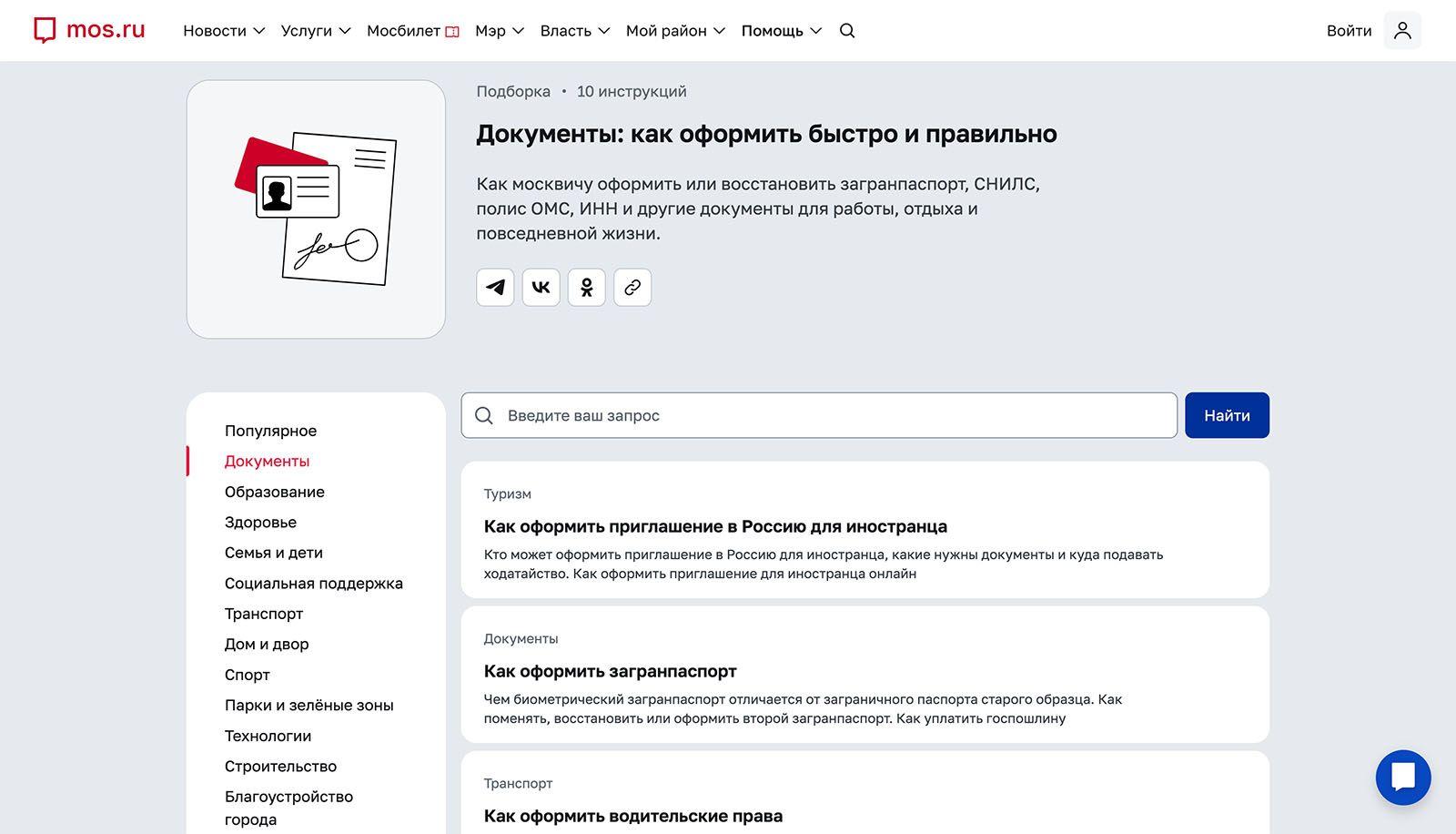
Task: Click the Мосбилет card icon
Action: pyautogui.click(x=452, y=32)
